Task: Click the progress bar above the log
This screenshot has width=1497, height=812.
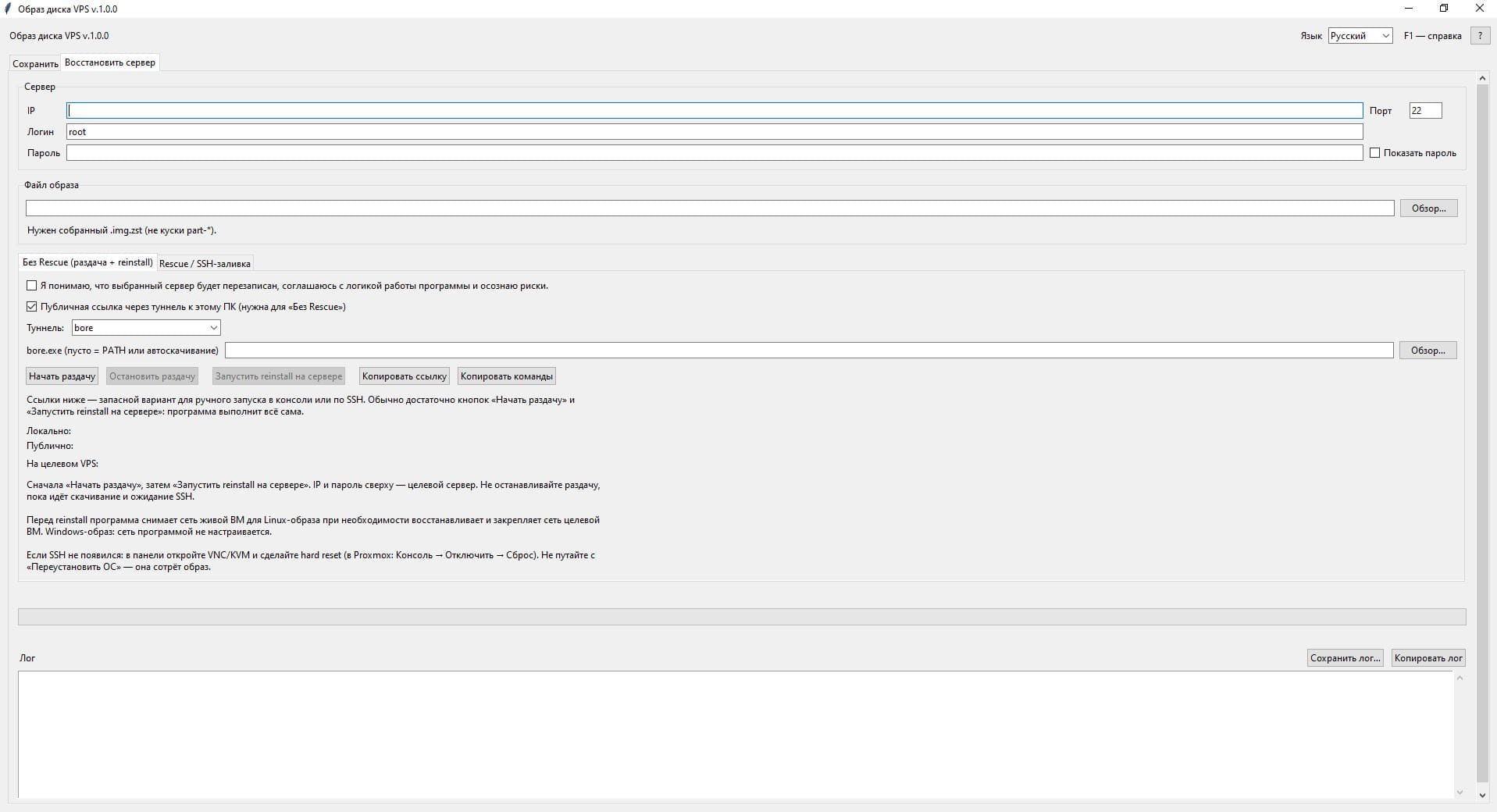Action: (742, 617)
